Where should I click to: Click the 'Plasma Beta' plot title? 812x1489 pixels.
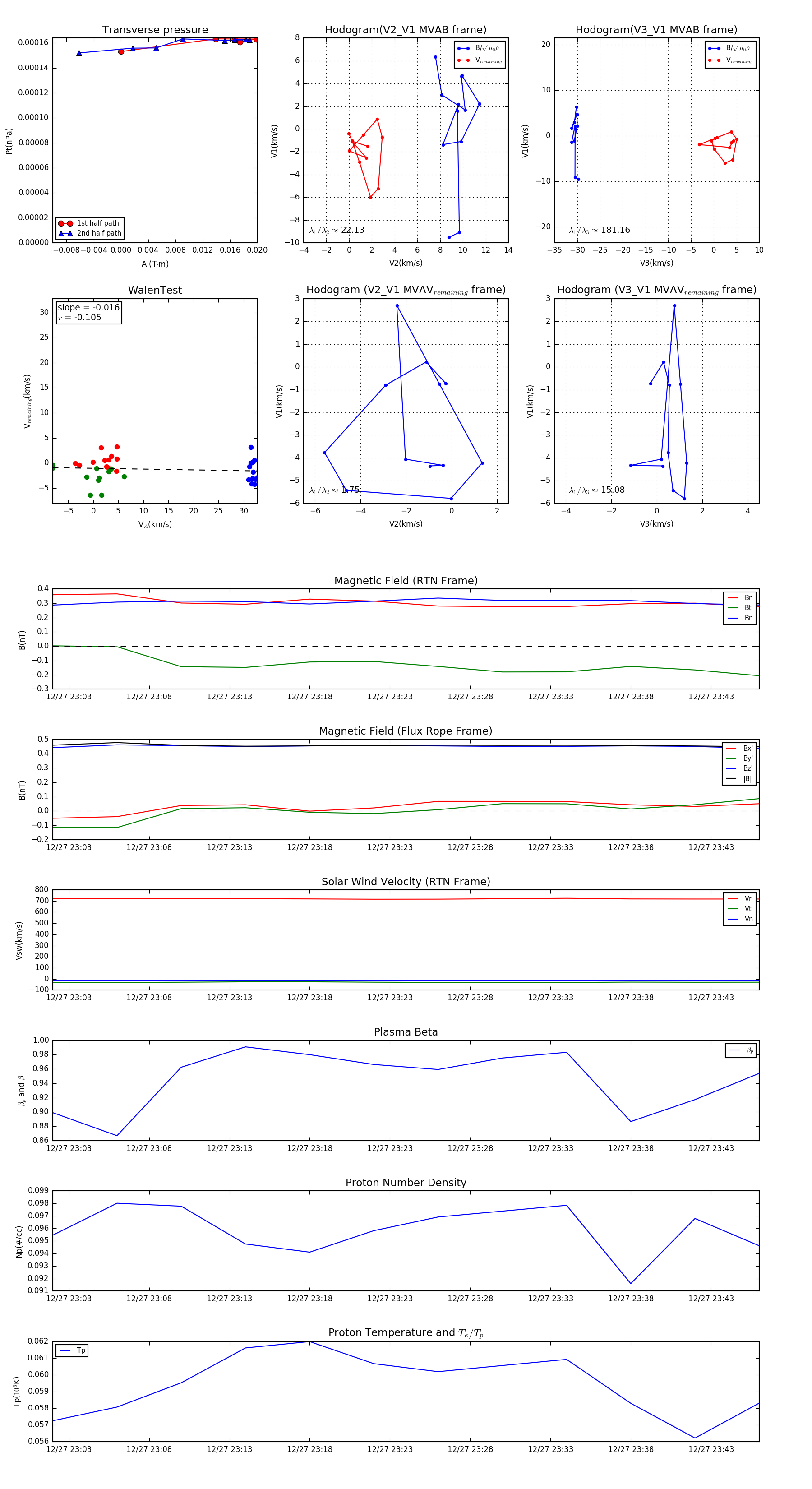click(x=406, y=1032)
